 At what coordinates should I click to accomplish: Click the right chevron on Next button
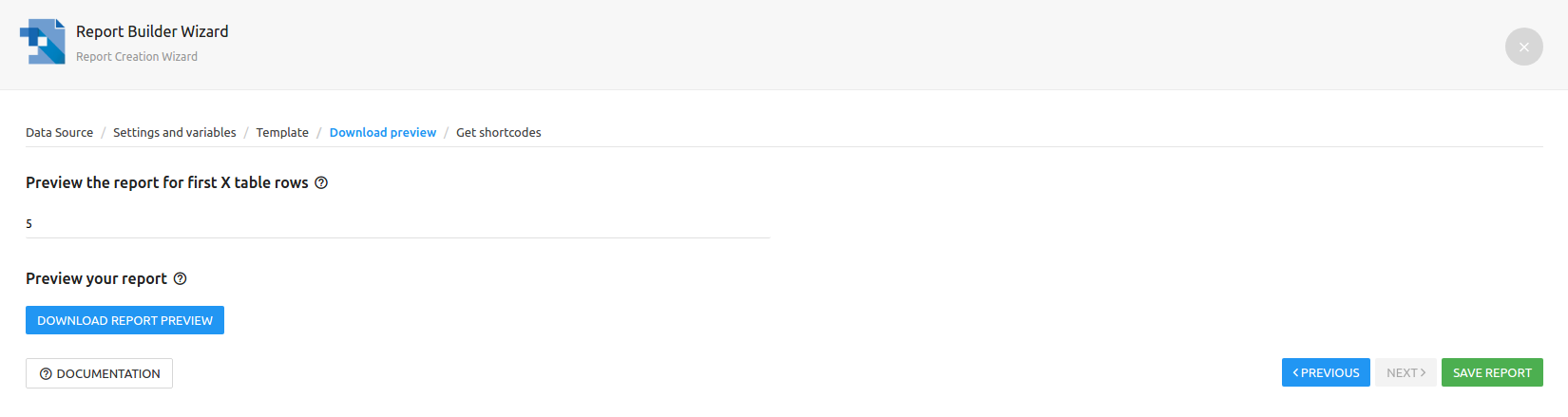(x=1423, y=372)
